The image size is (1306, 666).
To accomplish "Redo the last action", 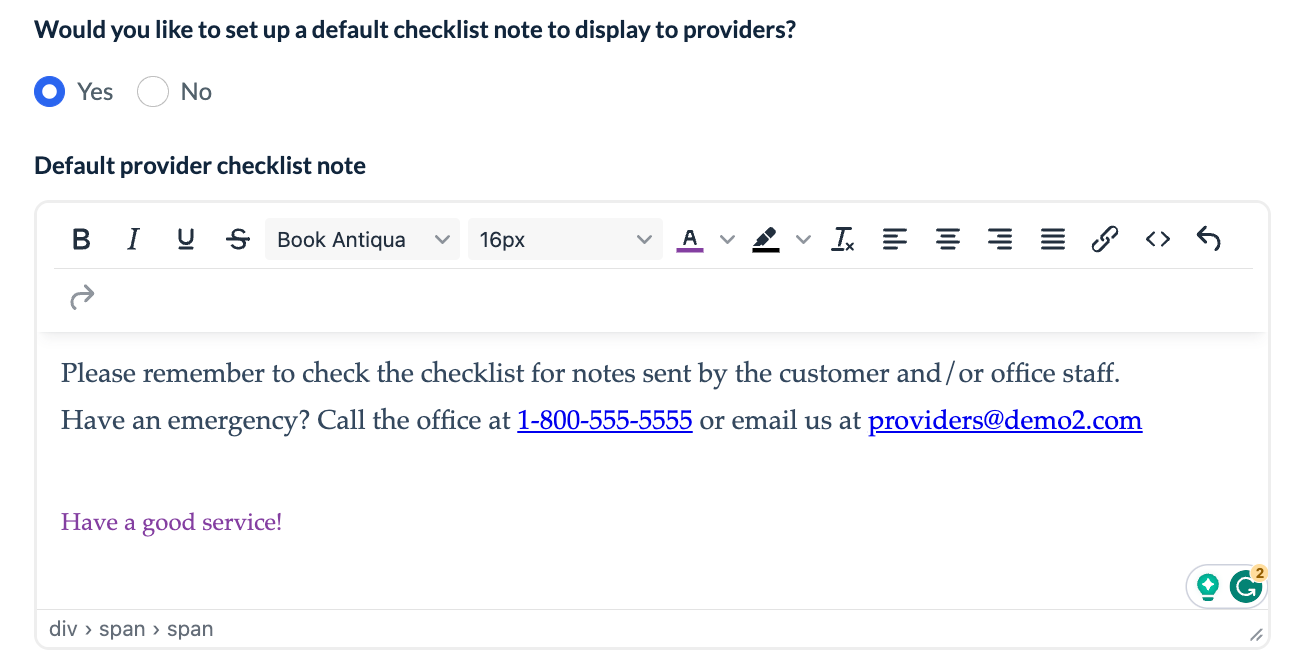I will click(x=82, y=296).
